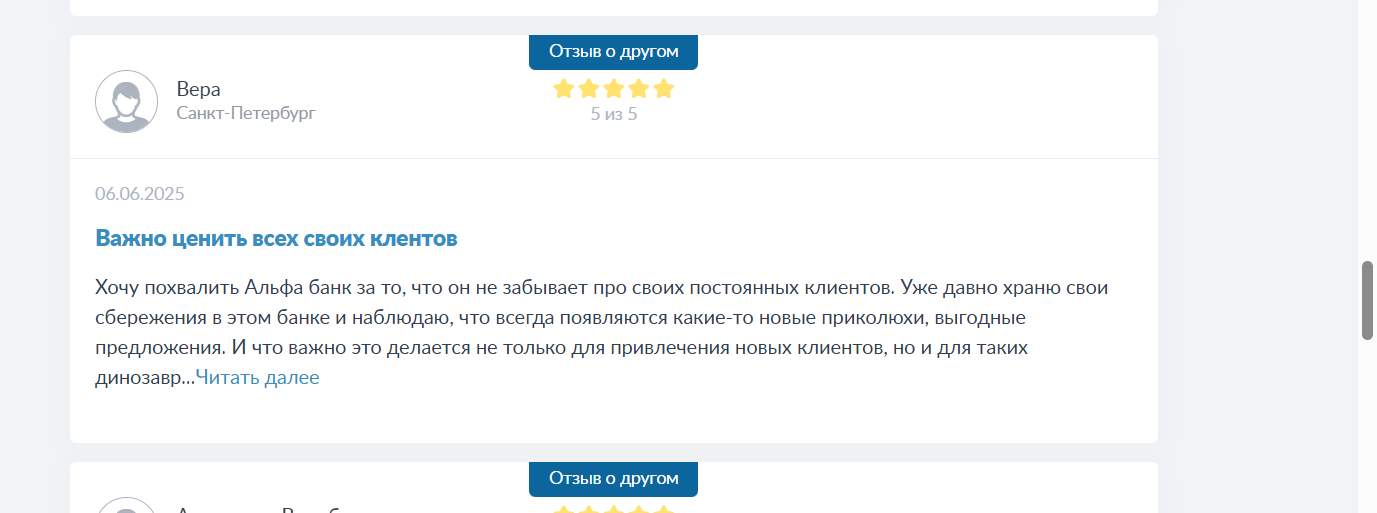1377x513 pixels.
Task: Click the partially visible stars in lower review
Action: coord(613,508)
